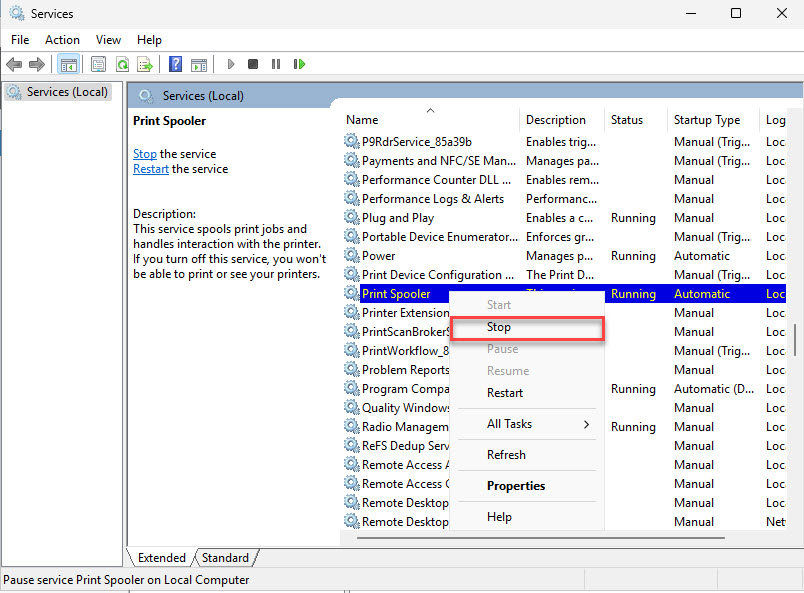Click gear icon beside Portable Device Enumerator
The height and width of the screenshot is (593, 804).
[351, 236]
